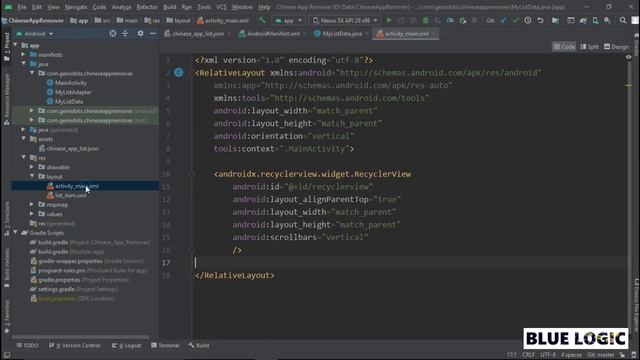Select MyListAdapter in project tree
This screenshot has height=360, width=640.
[73, 92]
